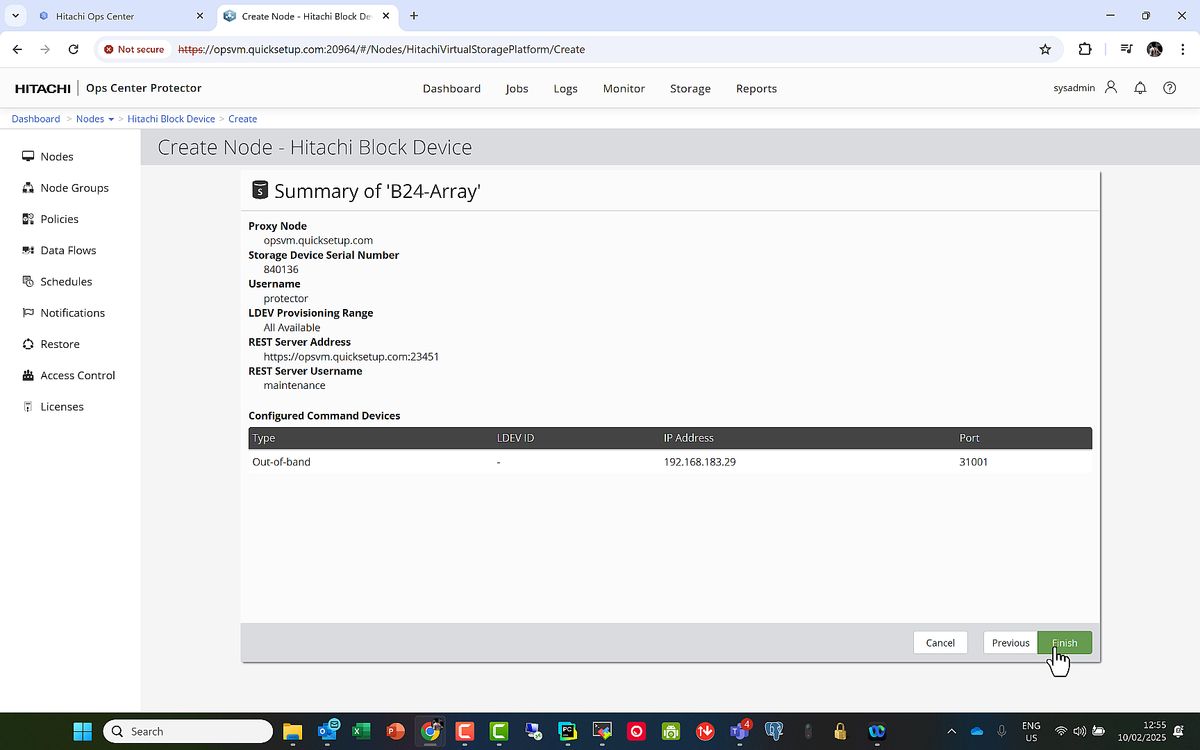Viewport: 1200px width, 750px height.
Task: Click serial number 840136
Action: (281, 270)
